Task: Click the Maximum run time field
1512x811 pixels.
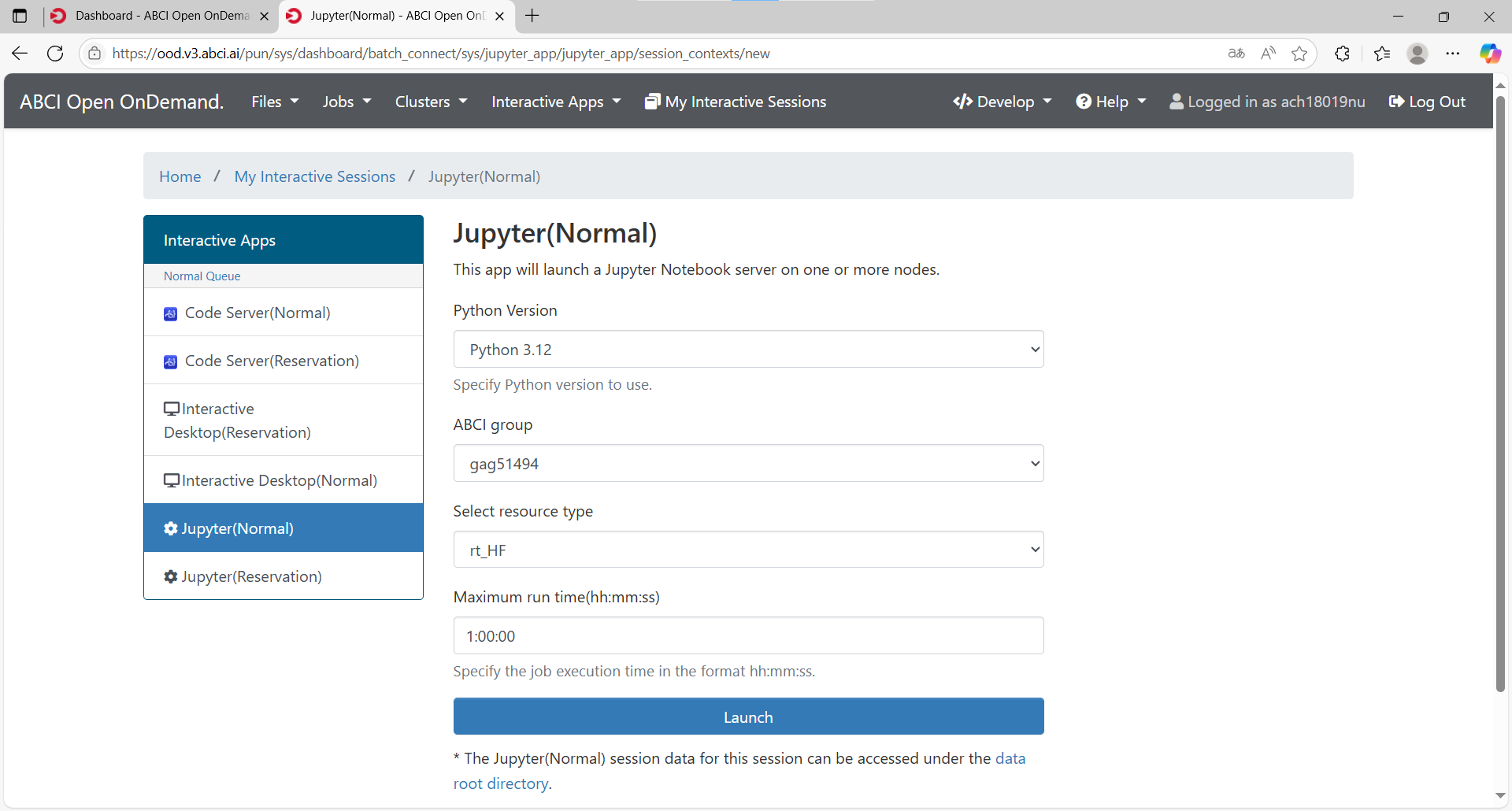Action: click(748, 635)
